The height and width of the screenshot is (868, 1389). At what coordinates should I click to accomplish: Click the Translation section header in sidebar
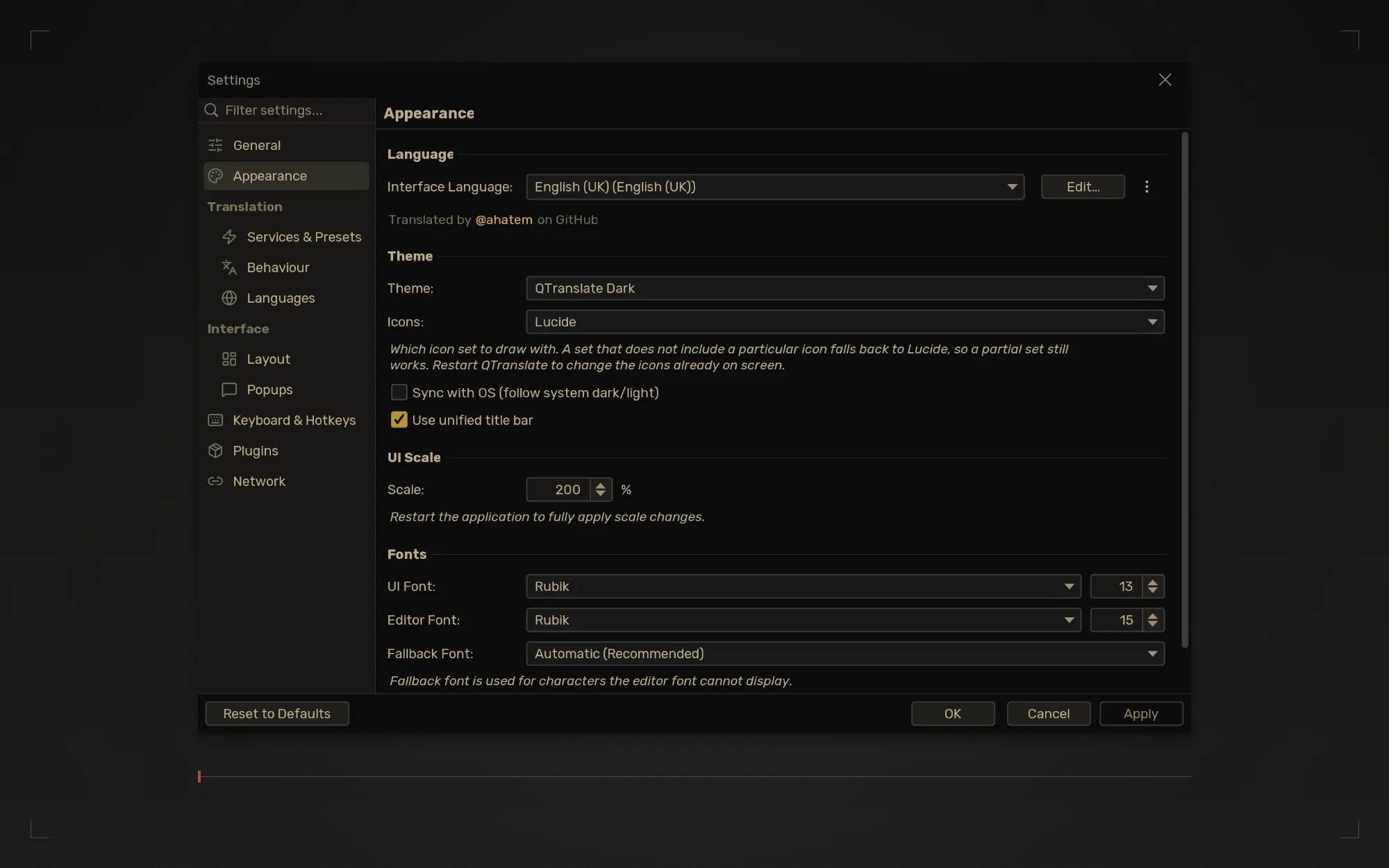(244, 206)
